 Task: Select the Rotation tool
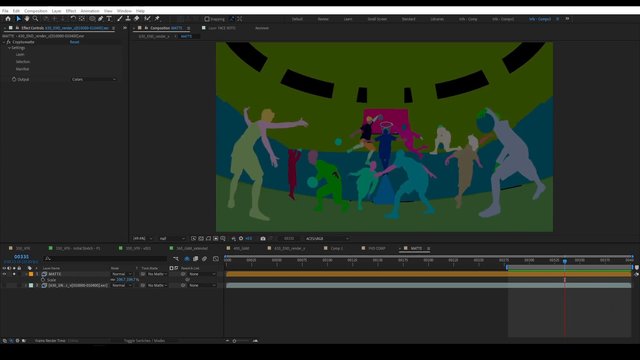(x=73, y=19)
